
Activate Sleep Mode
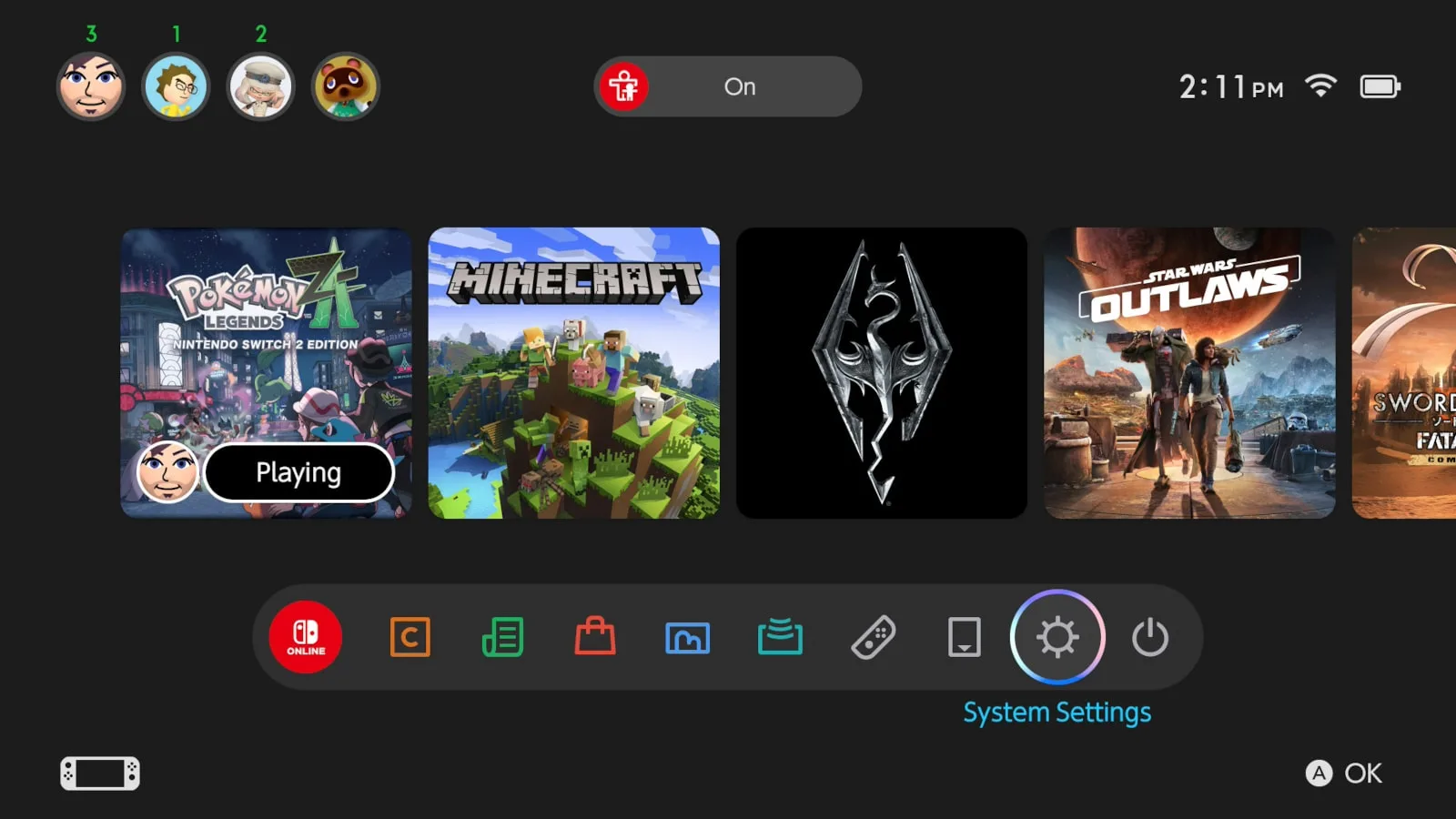pos(1150,637)
